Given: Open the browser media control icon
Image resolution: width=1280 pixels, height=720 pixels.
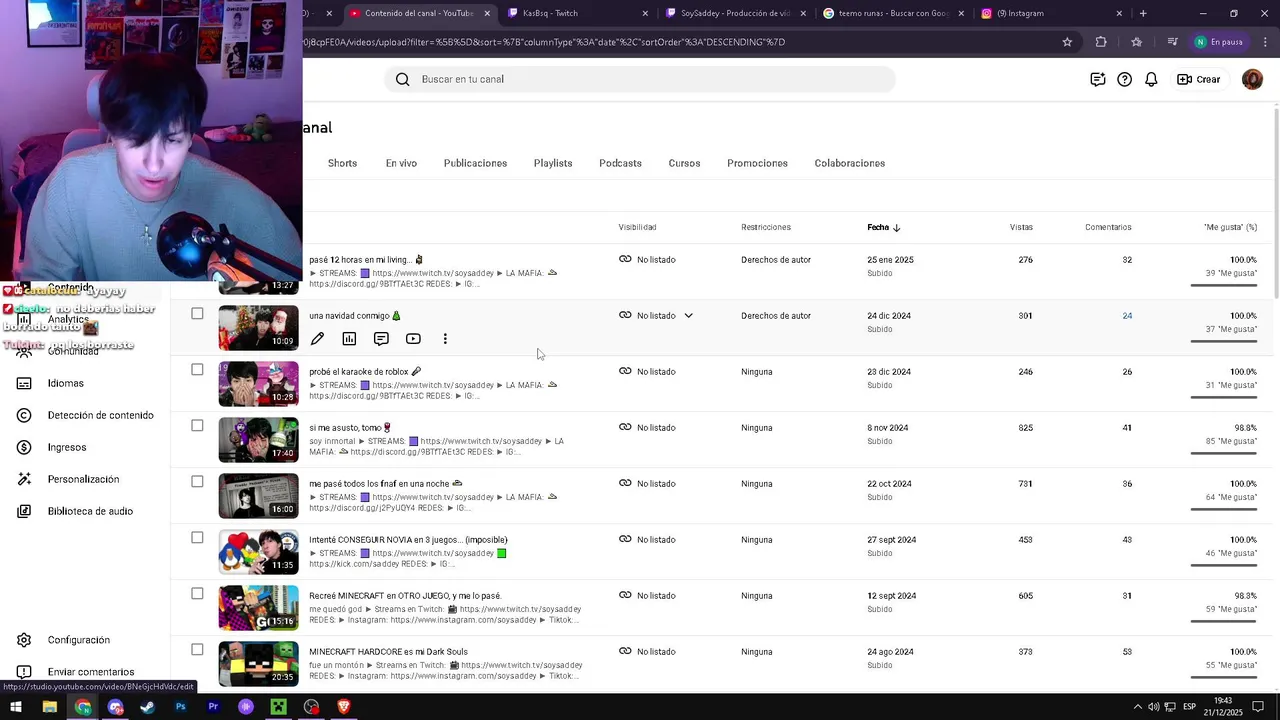Looking at the screenshot, I should tap(1172, 42).
